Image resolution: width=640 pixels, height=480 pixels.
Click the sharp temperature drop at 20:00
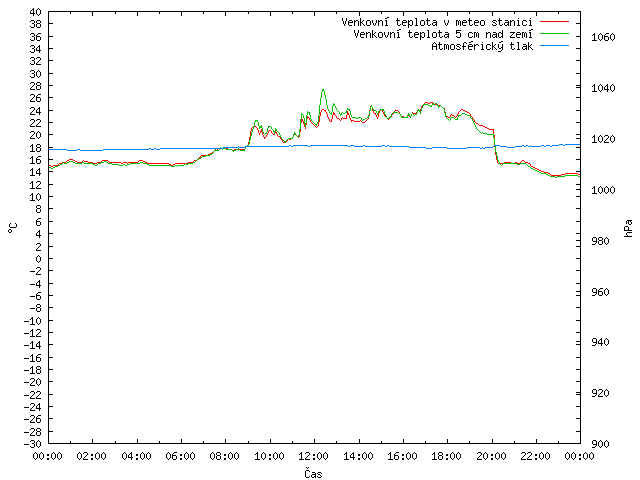point(496,147)
